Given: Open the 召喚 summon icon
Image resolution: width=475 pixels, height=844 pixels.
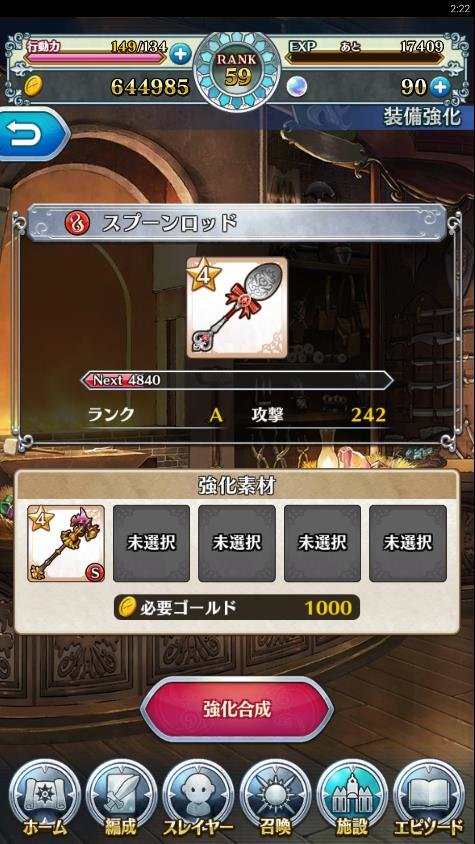Looking at the screenshot, I should pos(275,797).
